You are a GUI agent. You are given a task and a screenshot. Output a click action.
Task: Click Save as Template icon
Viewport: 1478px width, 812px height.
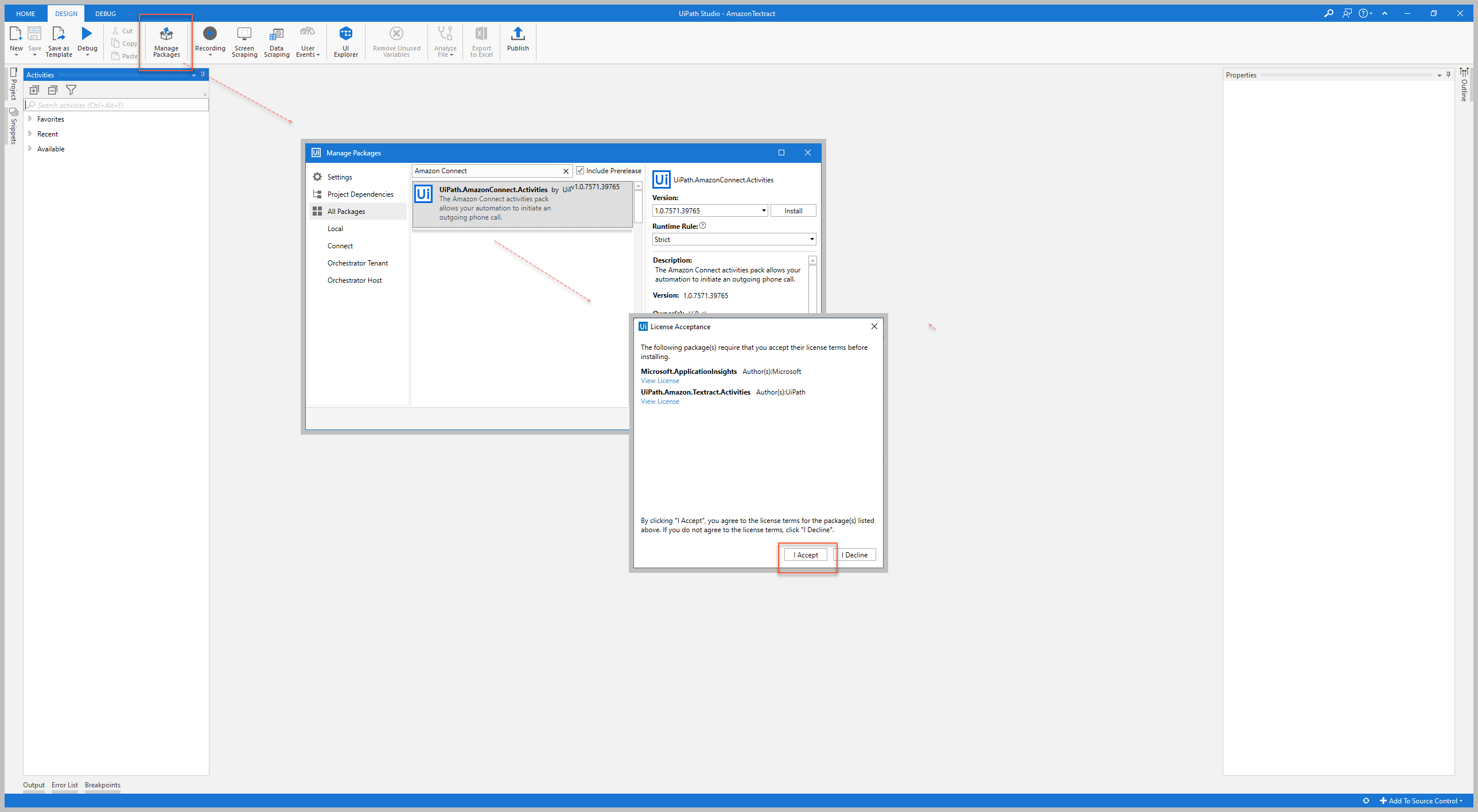click(x=59, y=34)
